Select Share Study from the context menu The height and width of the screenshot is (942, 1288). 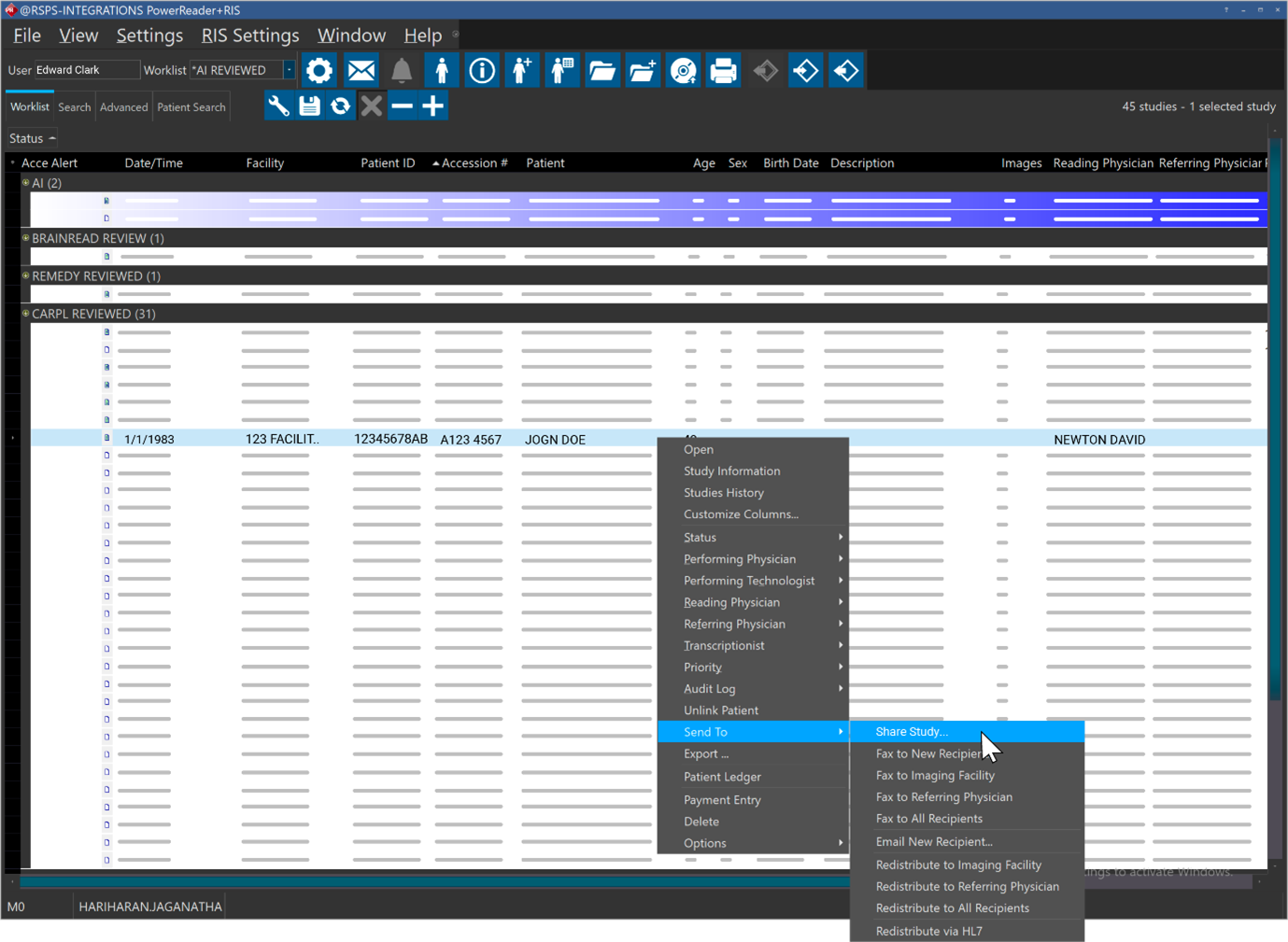coord(911,732)
